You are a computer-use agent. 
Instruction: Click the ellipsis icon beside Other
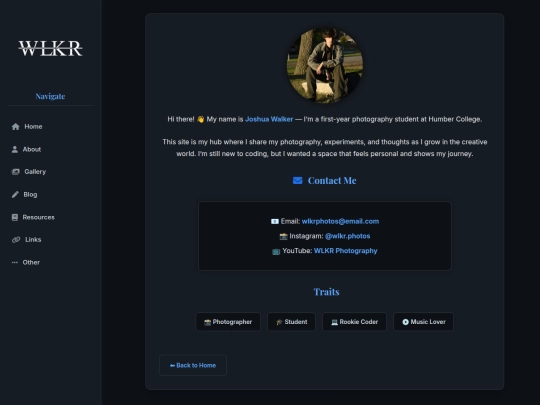(x=15, y=262)
